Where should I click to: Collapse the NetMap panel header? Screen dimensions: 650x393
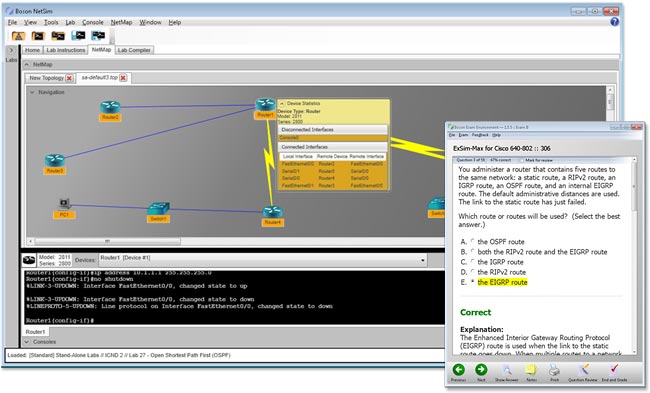click(27, 64)
